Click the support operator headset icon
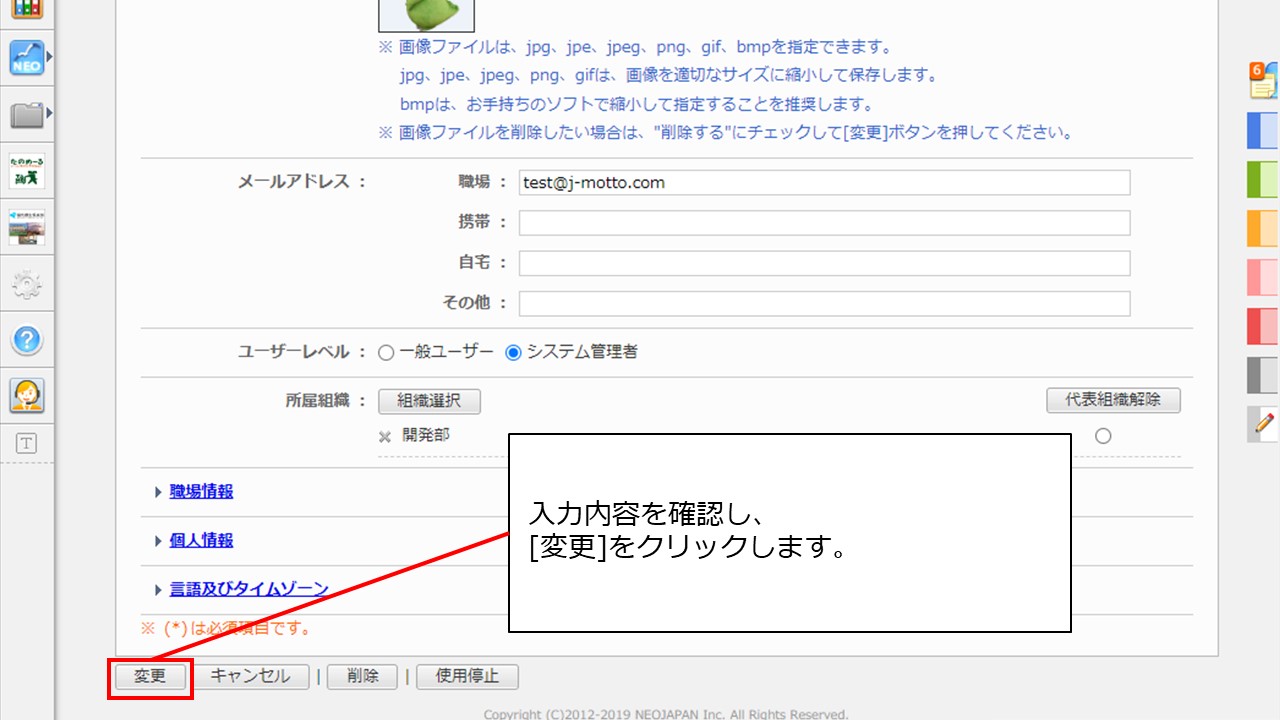This screenshot has height=720, width=1280. click(x=27, y=396)
